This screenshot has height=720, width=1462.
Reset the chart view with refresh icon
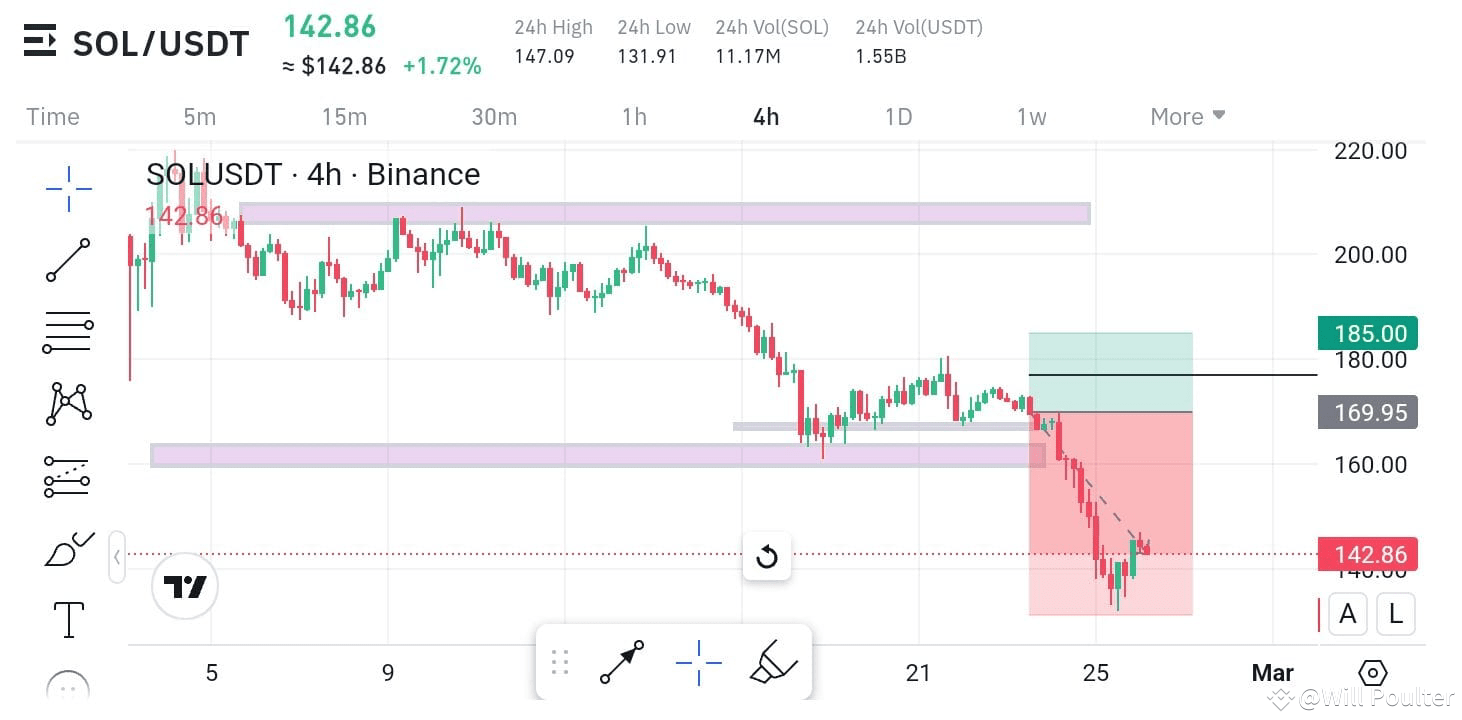tap(767, 556)
